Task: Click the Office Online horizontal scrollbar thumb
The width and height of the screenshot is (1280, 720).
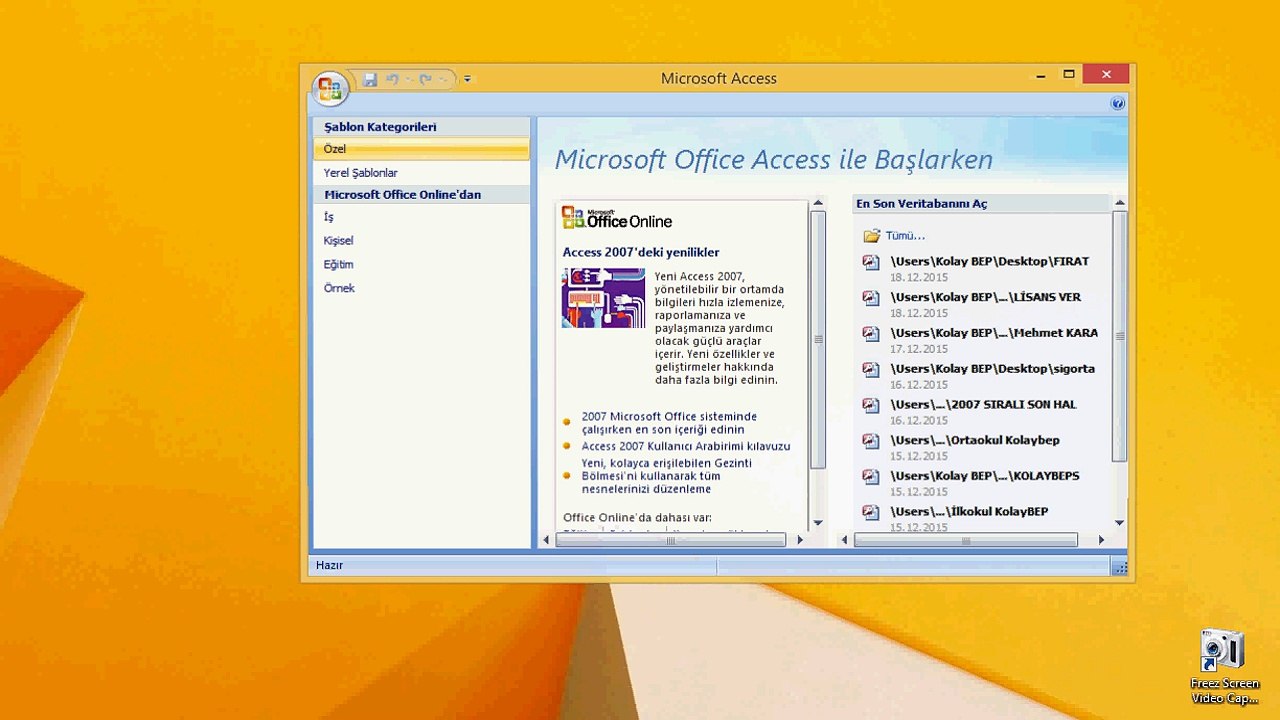Action: [x=670, y=540]
